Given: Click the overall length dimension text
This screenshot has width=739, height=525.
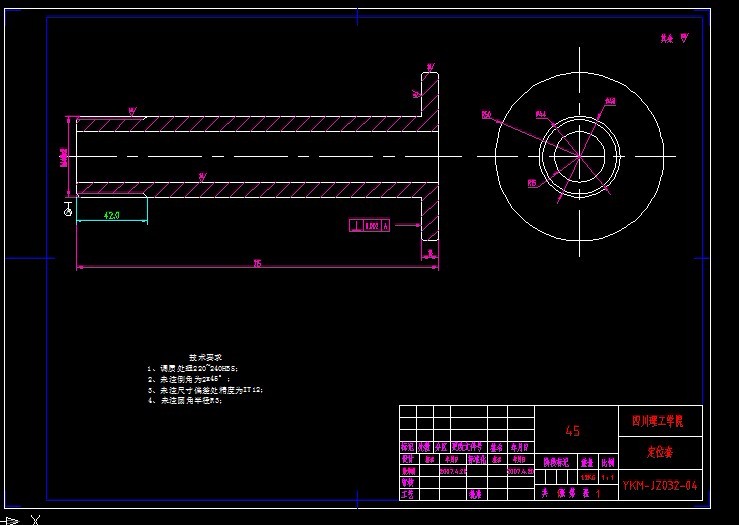Looking at the screenshot, I should click(x=257, y=263).
